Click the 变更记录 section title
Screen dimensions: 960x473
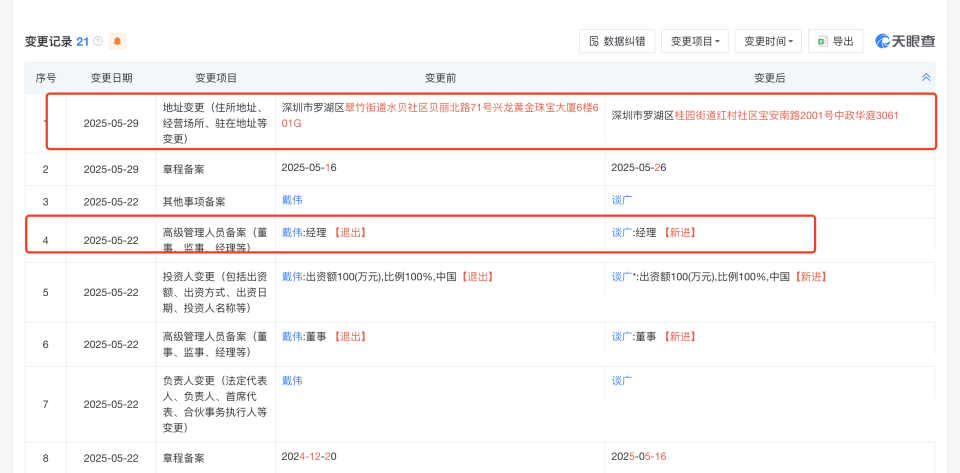tap(48, 42)
